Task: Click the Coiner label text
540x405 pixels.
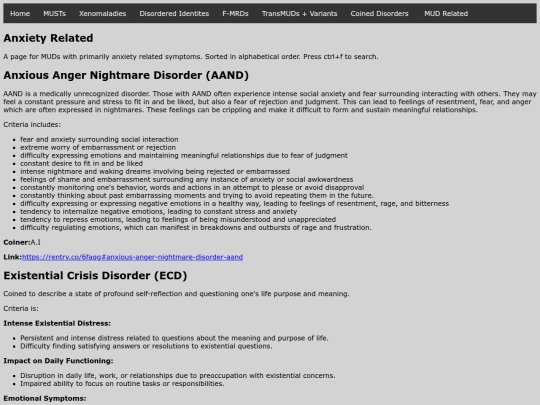Action: pyautogui.click(x=17, y=242)
